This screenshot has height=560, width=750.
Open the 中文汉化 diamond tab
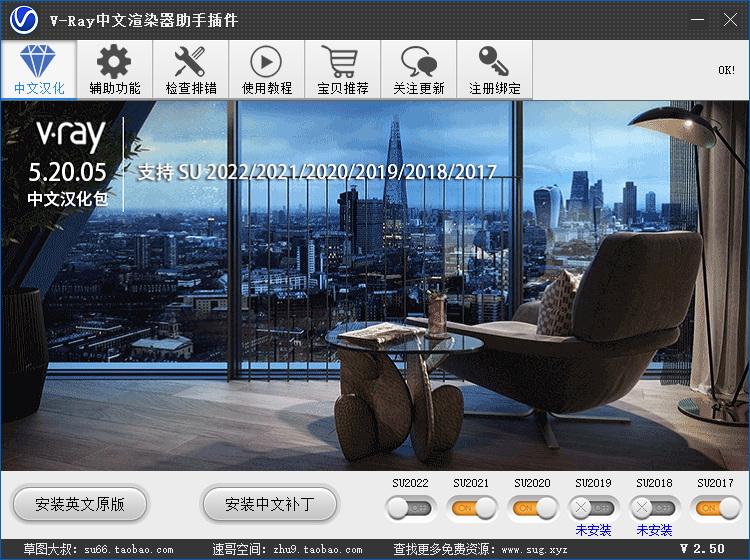[x=38, y=70]
